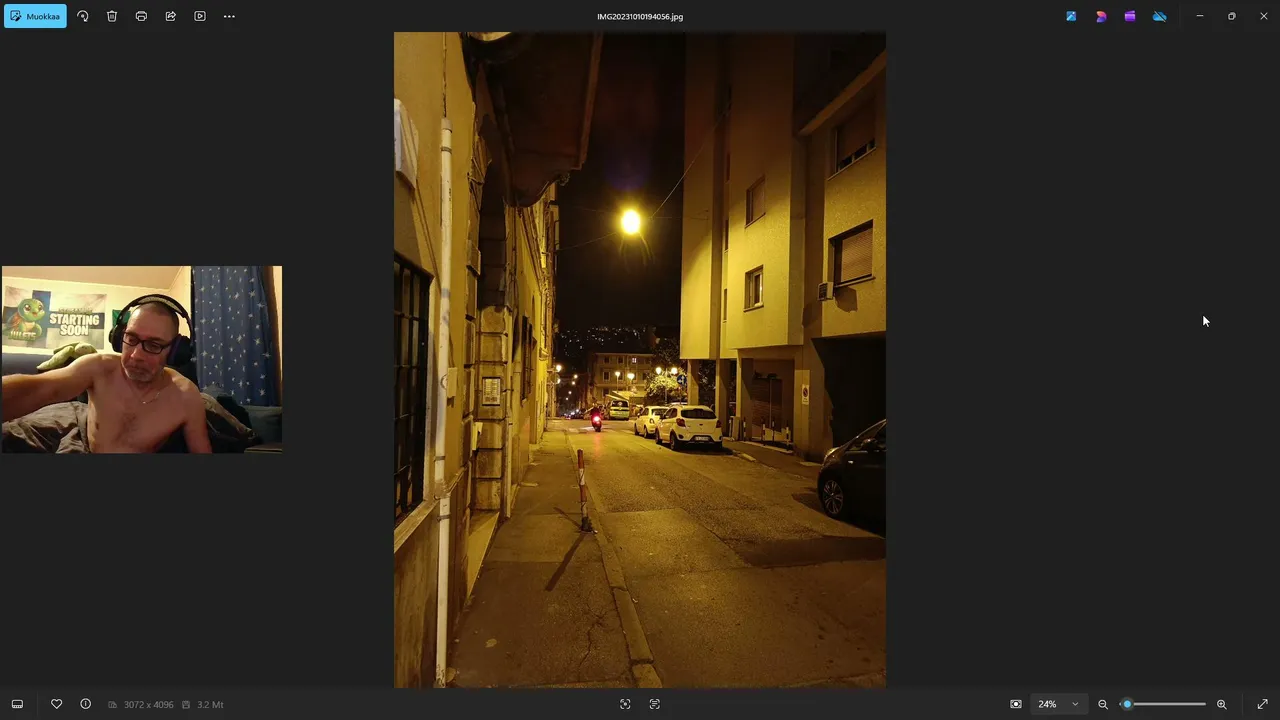Click the 3.2 Mt file size text
The height and width of the screenshot is (720, 1280).
pos(210,705)
